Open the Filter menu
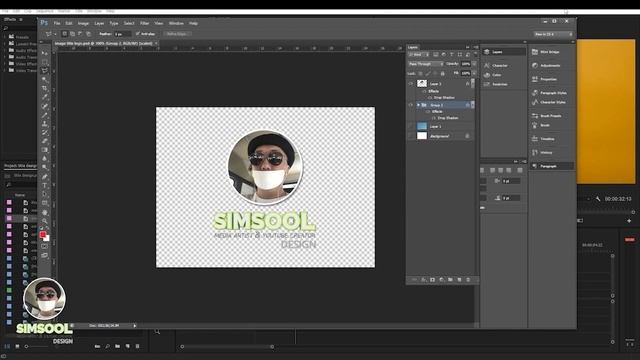Screen dimensions: 640x360 (144, 23)
